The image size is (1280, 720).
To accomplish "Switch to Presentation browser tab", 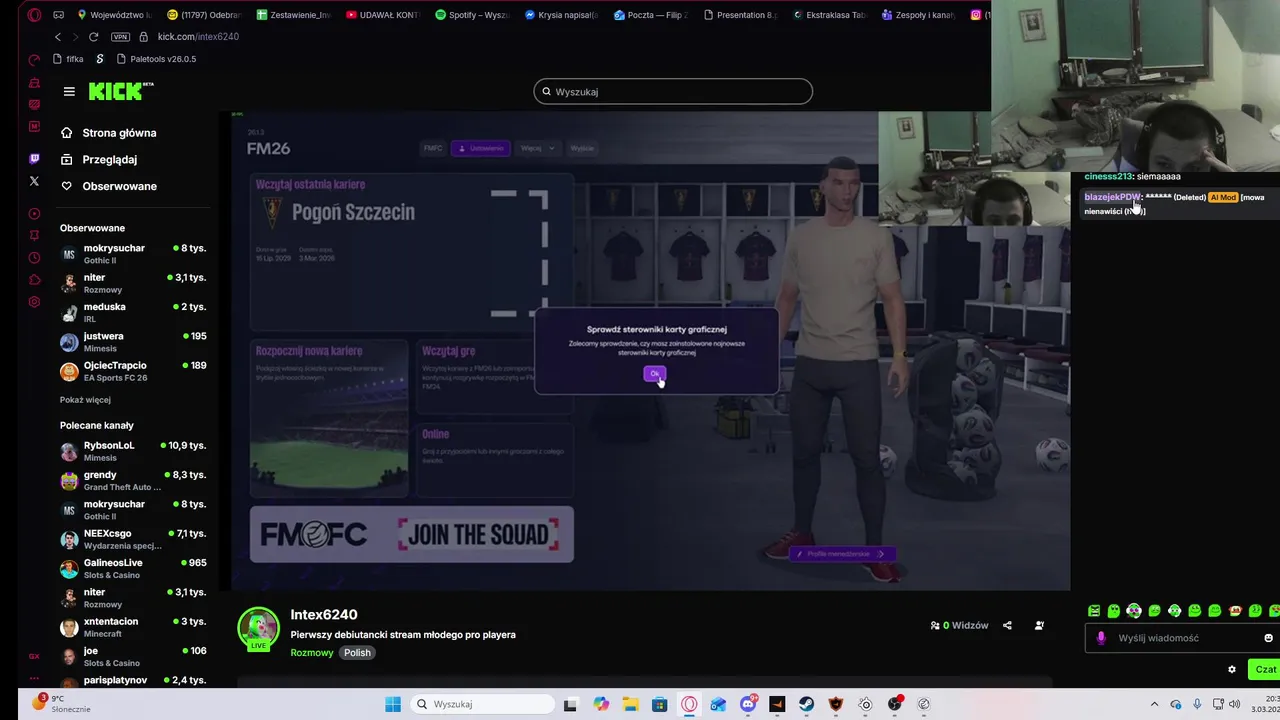I will point(739,15).
